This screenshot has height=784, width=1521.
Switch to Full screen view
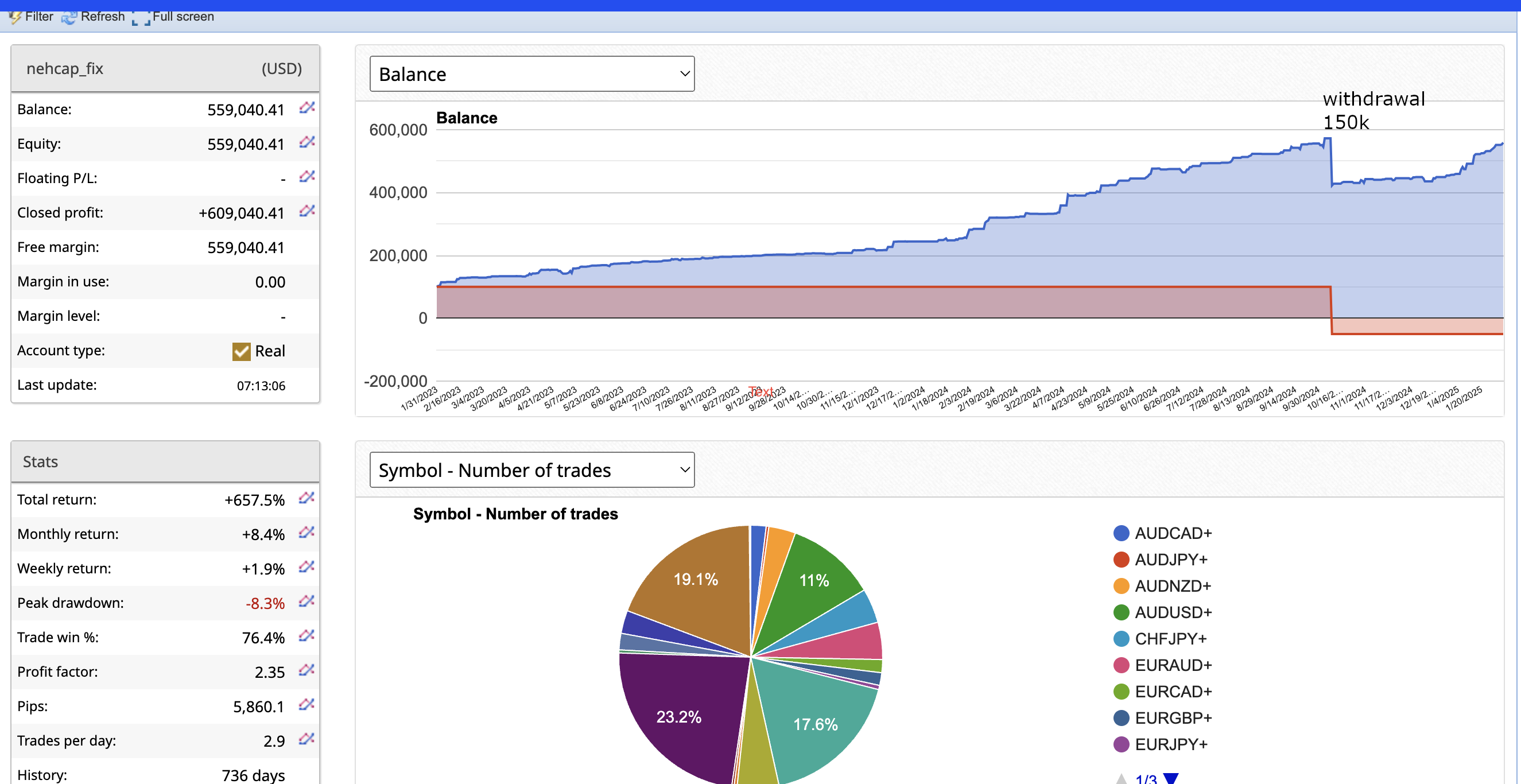click(173, 17)
